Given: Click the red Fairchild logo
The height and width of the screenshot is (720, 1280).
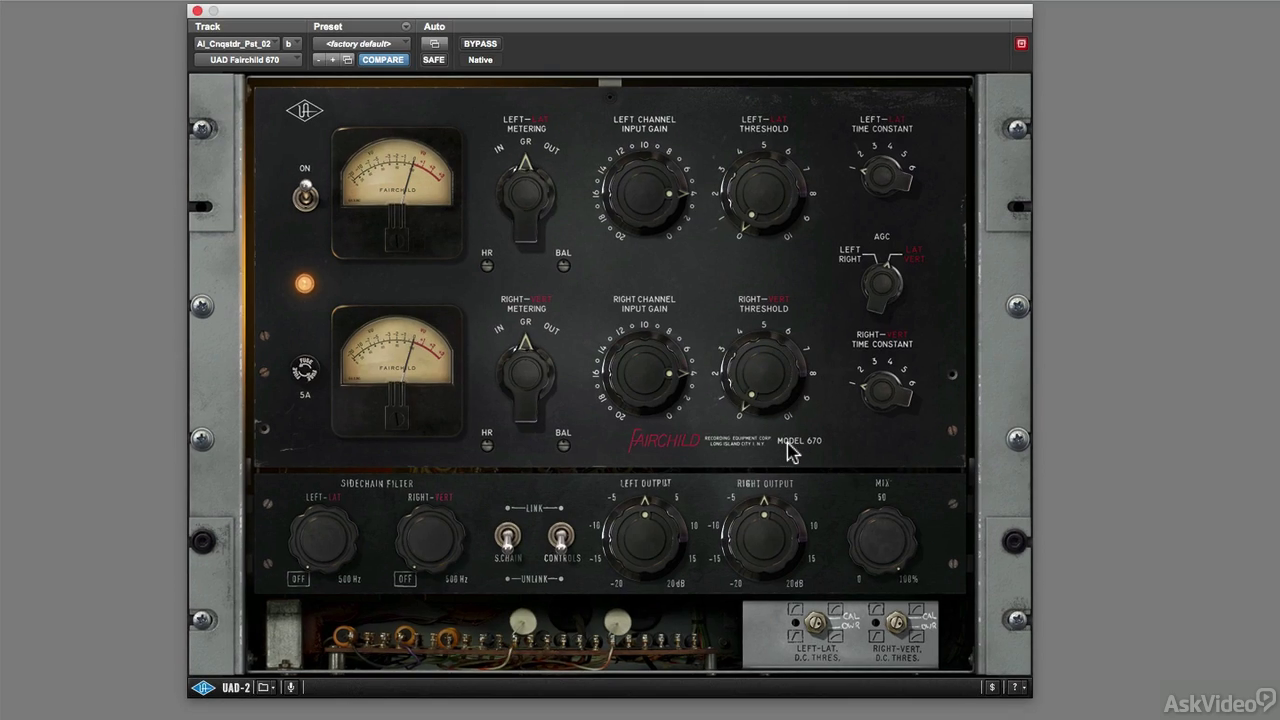Looking at the screenshot, I should tap(664, 440).
